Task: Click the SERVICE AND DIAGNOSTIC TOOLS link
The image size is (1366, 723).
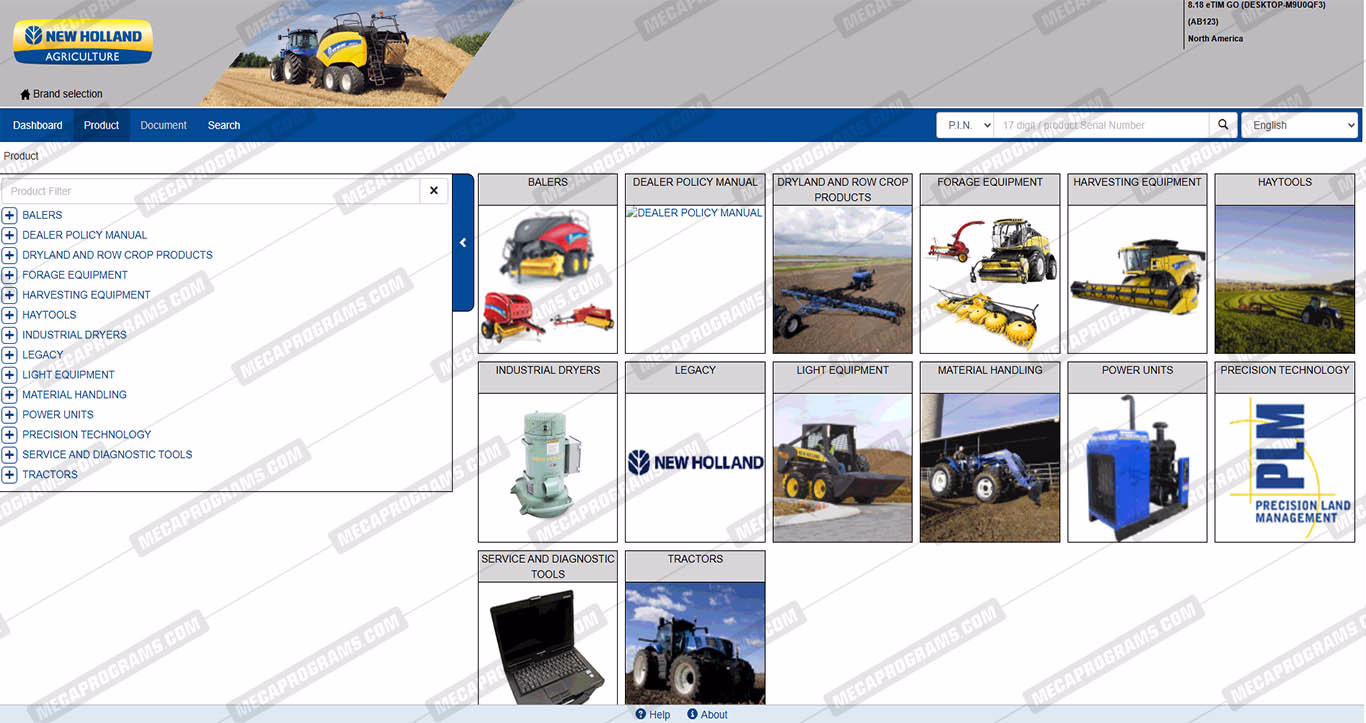Action: (x=107, y=454)
